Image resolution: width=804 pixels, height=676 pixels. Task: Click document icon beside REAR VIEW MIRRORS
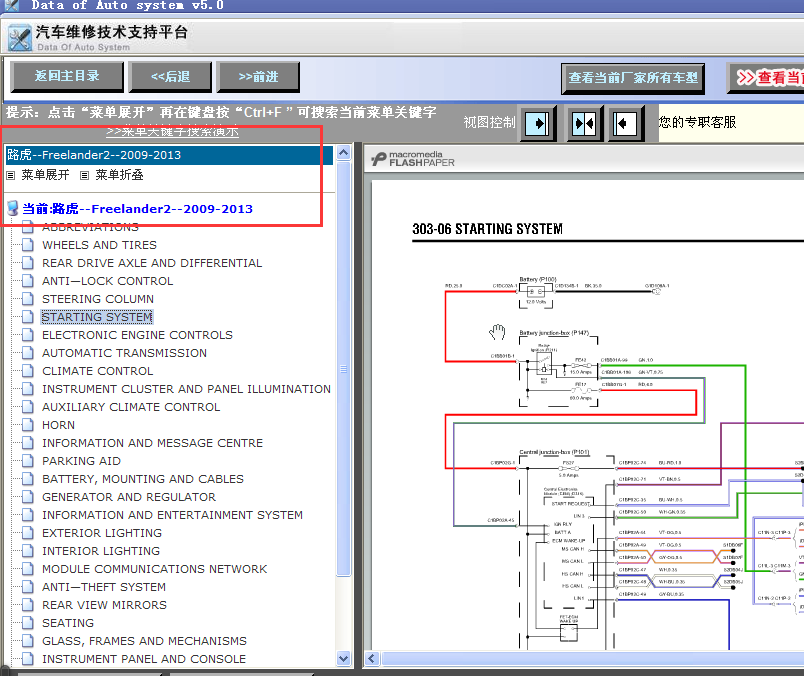point(28,605)
